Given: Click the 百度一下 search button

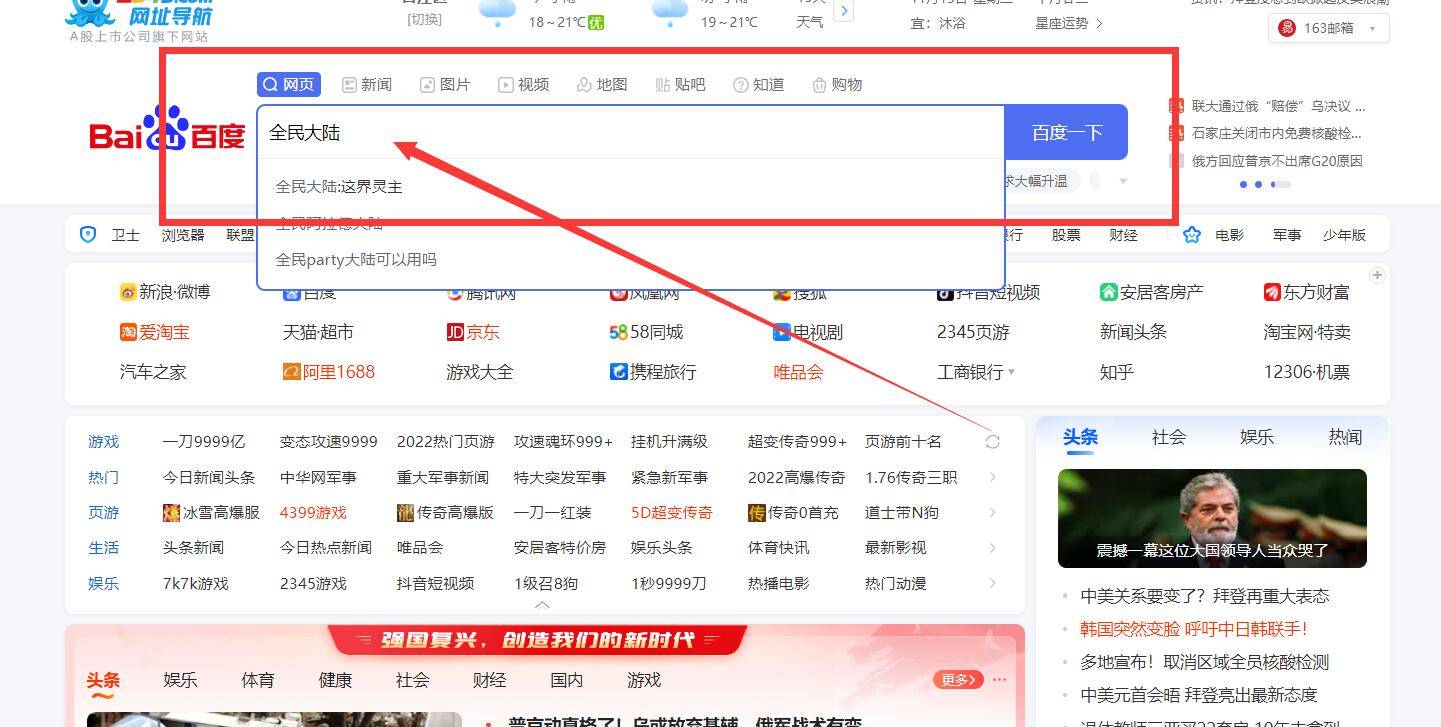Looking at the screenshot, I should pos(1066,132).
